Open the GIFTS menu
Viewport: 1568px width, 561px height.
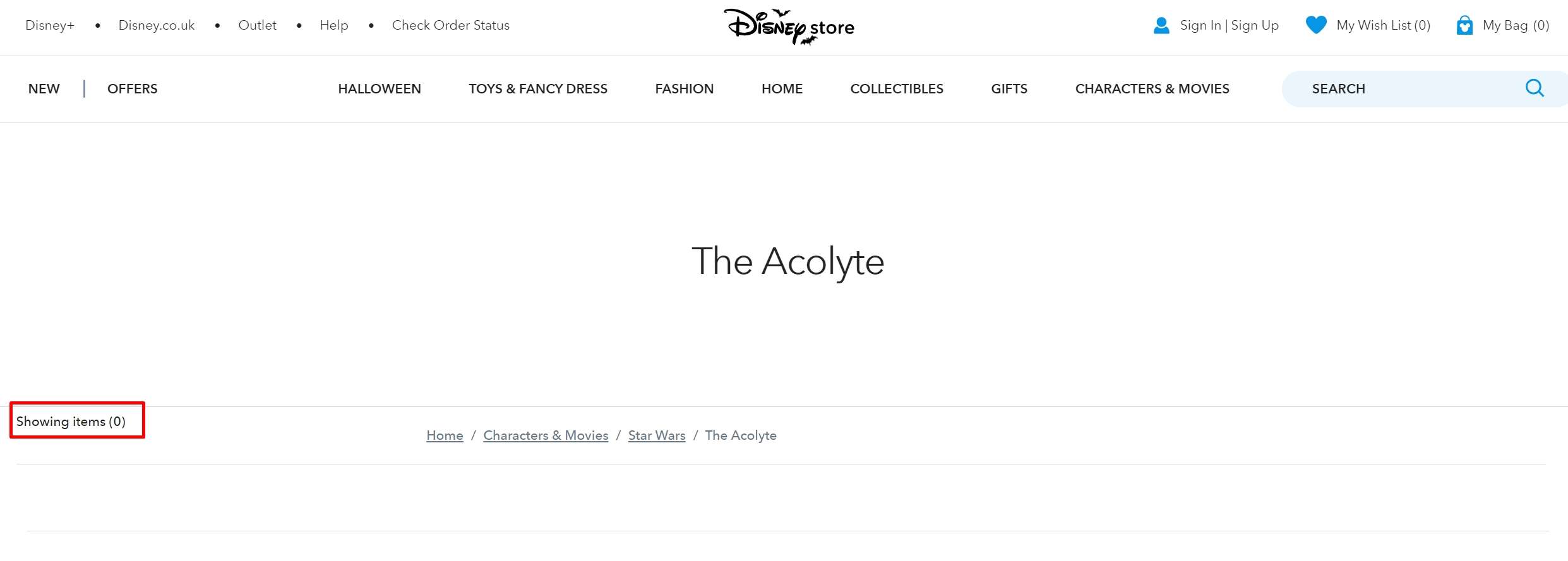[1009, 89]
